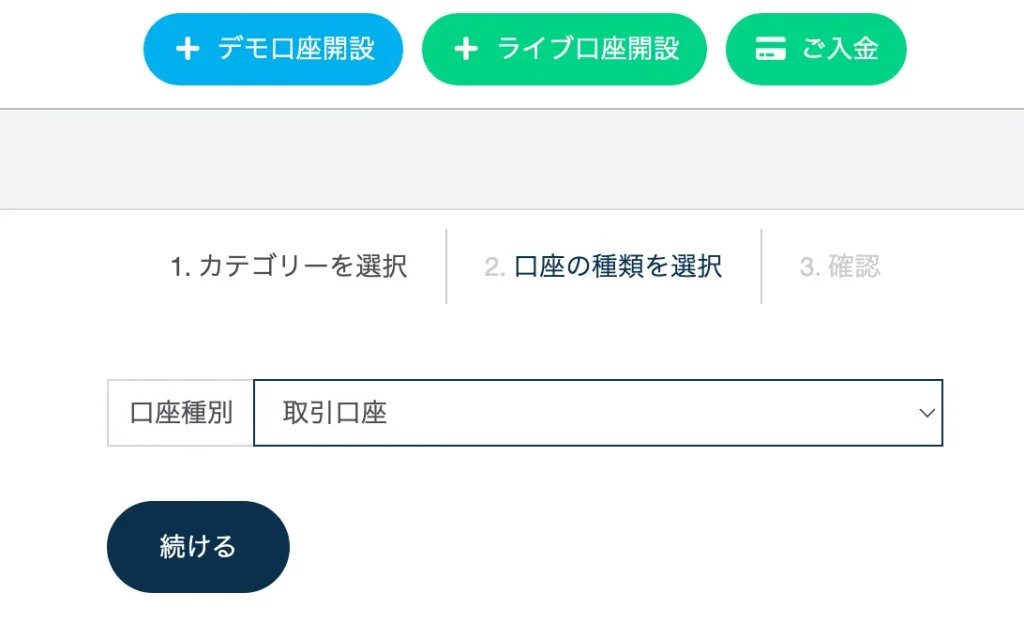1024x623 pixels.
Task: Open the ライブ口座開設 green button
Action: [x=564, y=47]
